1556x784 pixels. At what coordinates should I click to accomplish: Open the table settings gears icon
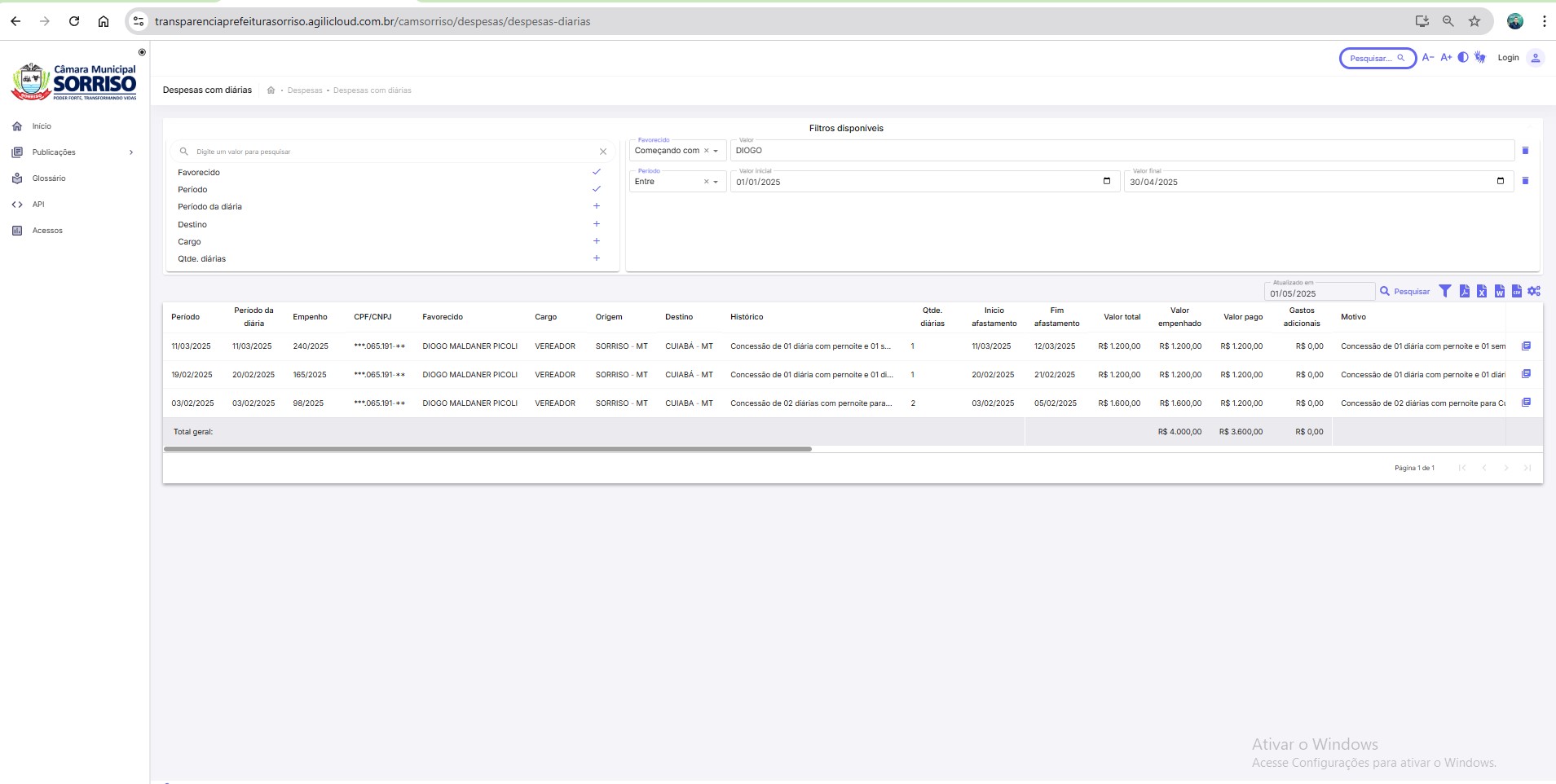point(1534,291)
